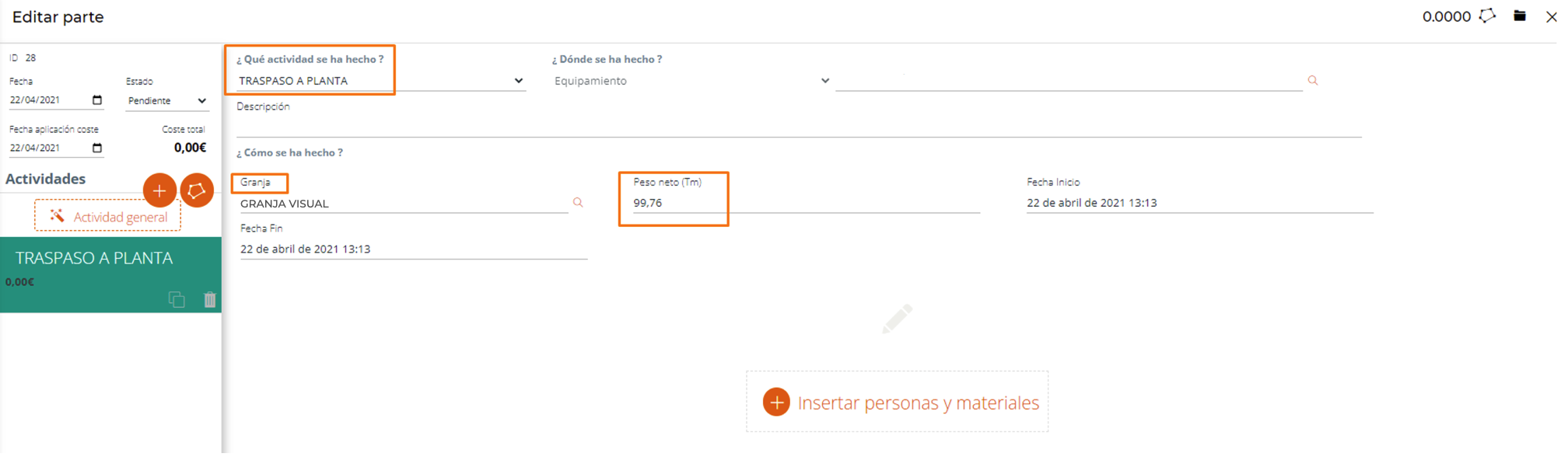This screenshot has width=1568, height=457.
Task: Click the Fecha Inicio date field
Action: (x=1199, y=203)
